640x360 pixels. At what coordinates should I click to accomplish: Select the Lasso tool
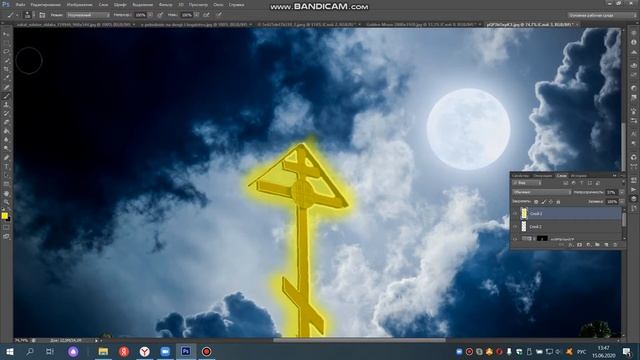coord(6,52)
